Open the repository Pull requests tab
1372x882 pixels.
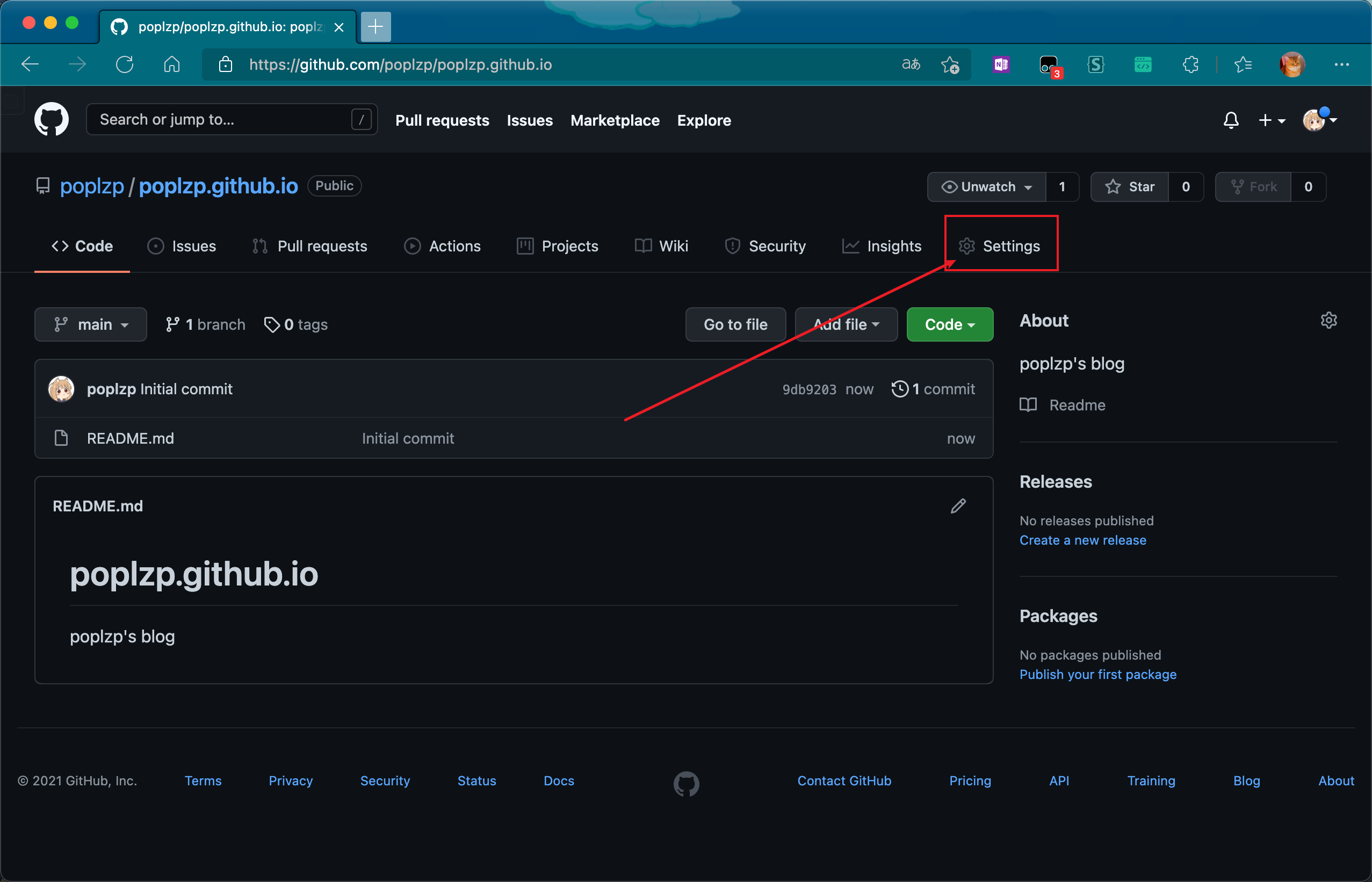pos(310,246)
